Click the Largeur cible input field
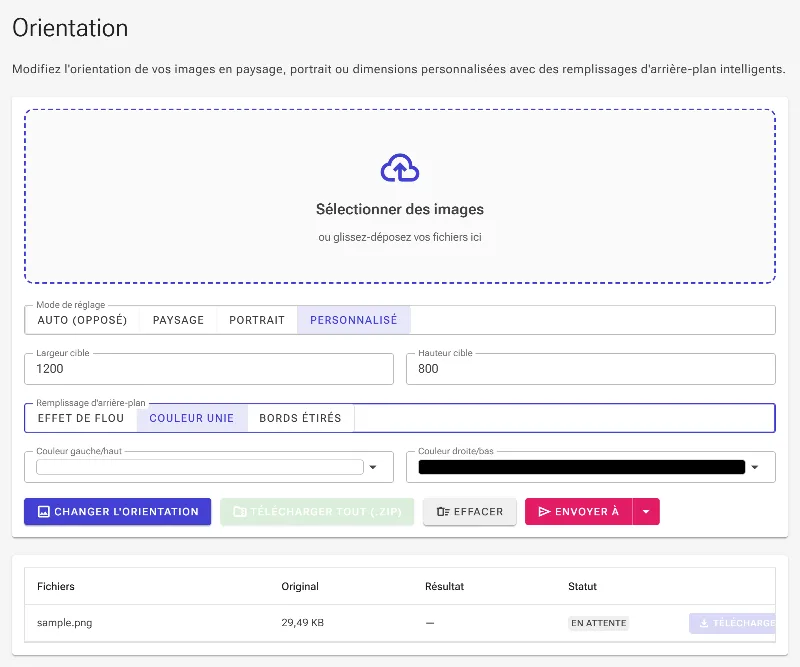 pos(209,369)
